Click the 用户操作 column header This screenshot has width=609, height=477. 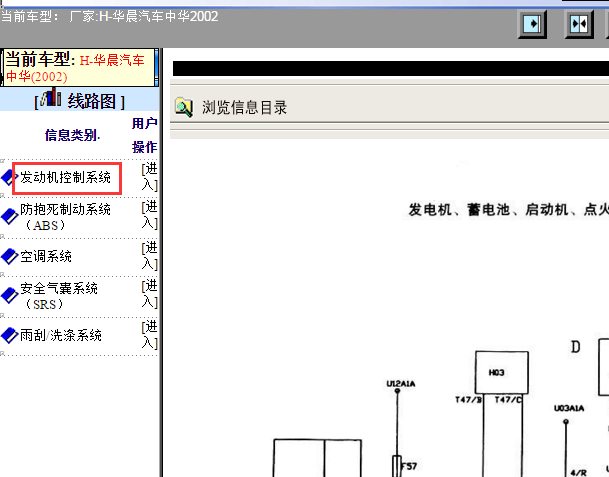pos(144,135)
